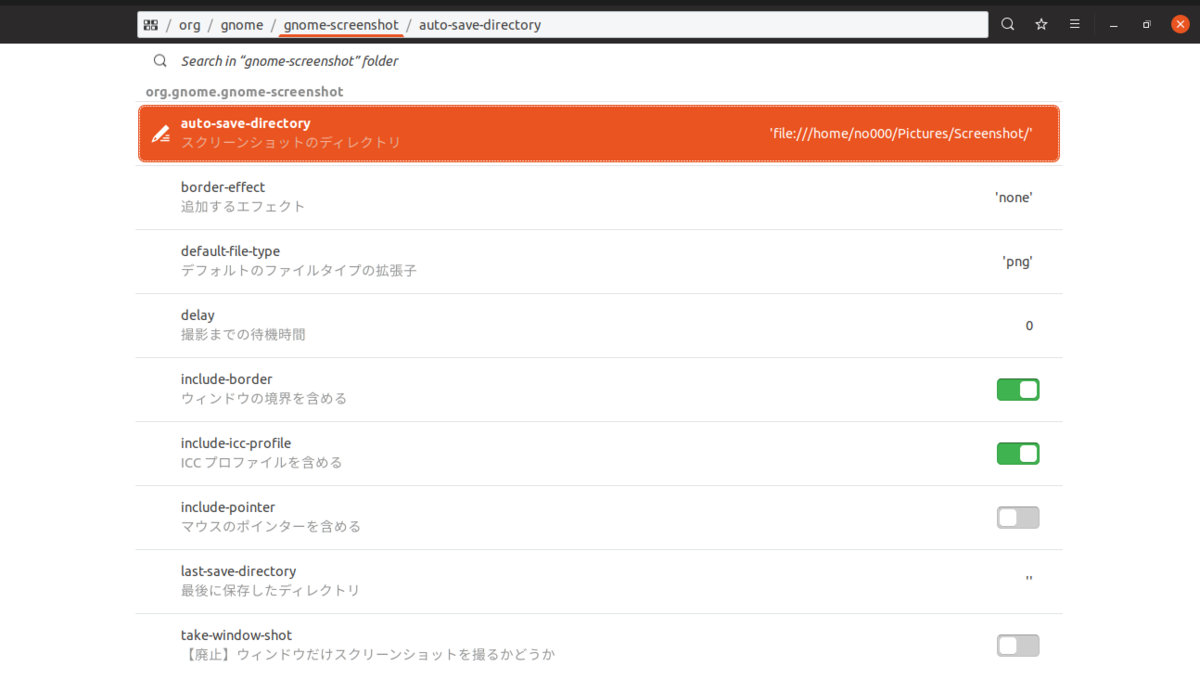Click the 'none' value of border-effect

[1014, 198]
